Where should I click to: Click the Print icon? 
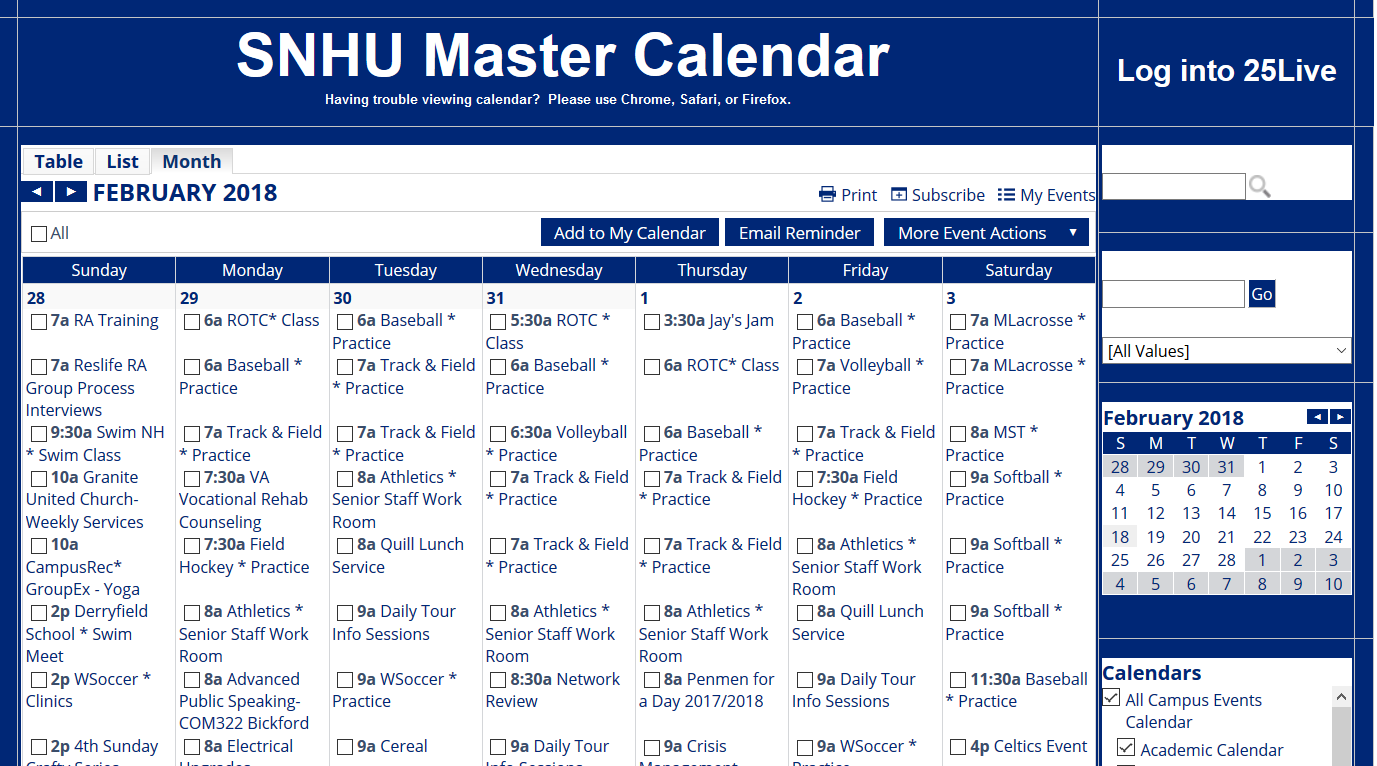827,195
